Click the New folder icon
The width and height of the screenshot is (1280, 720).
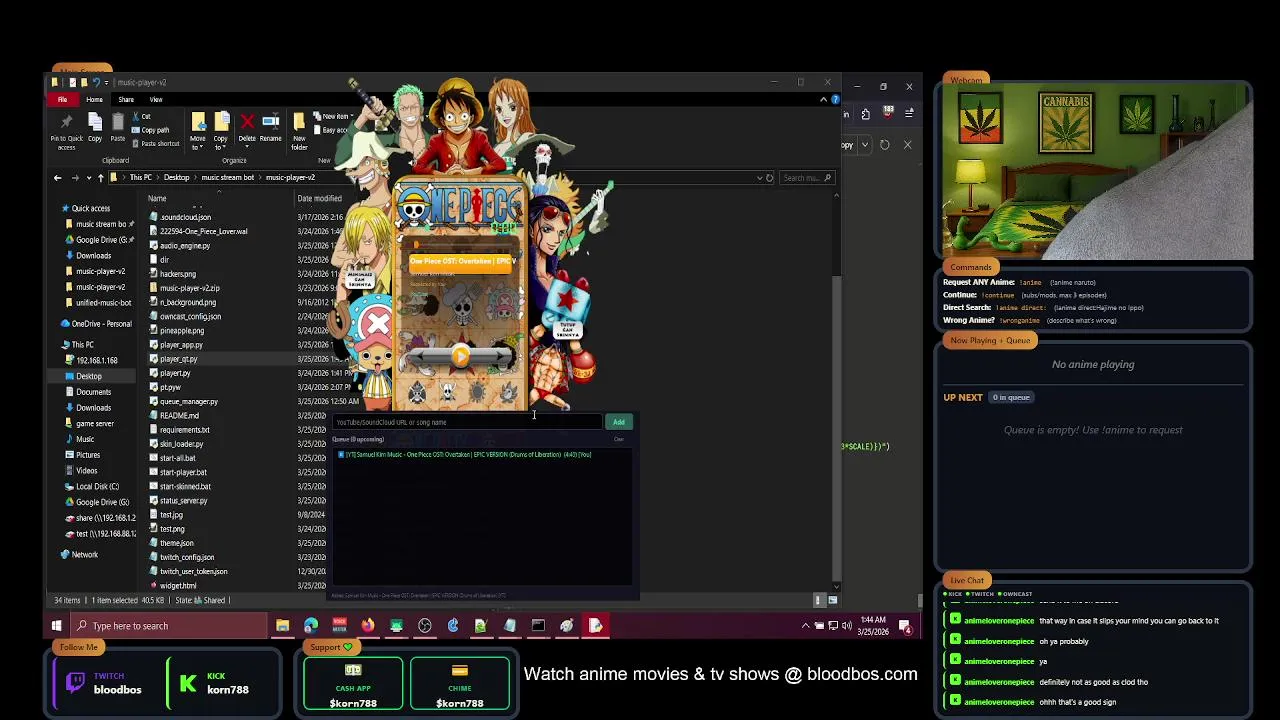(299, 123)
